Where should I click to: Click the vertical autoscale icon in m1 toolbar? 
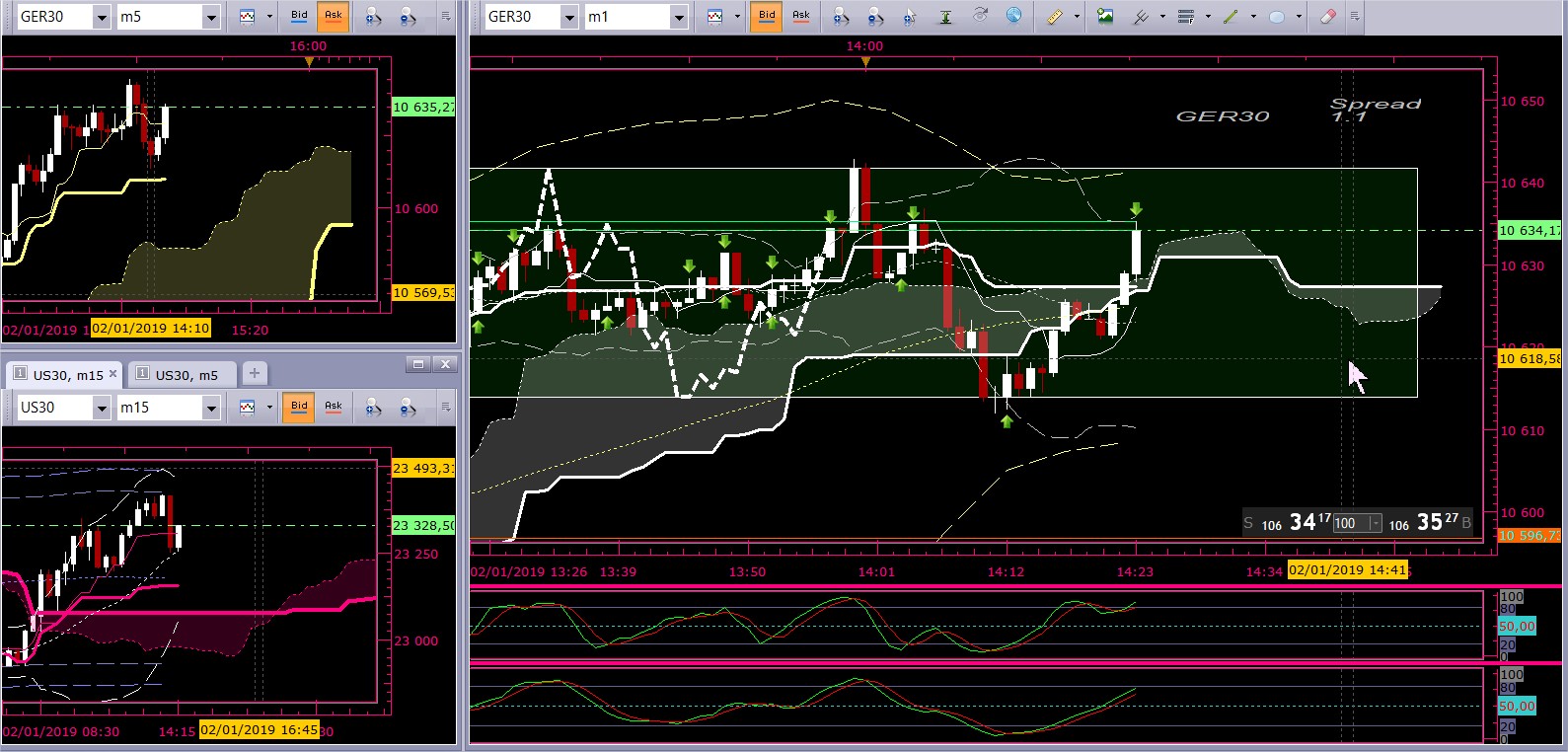944,17
